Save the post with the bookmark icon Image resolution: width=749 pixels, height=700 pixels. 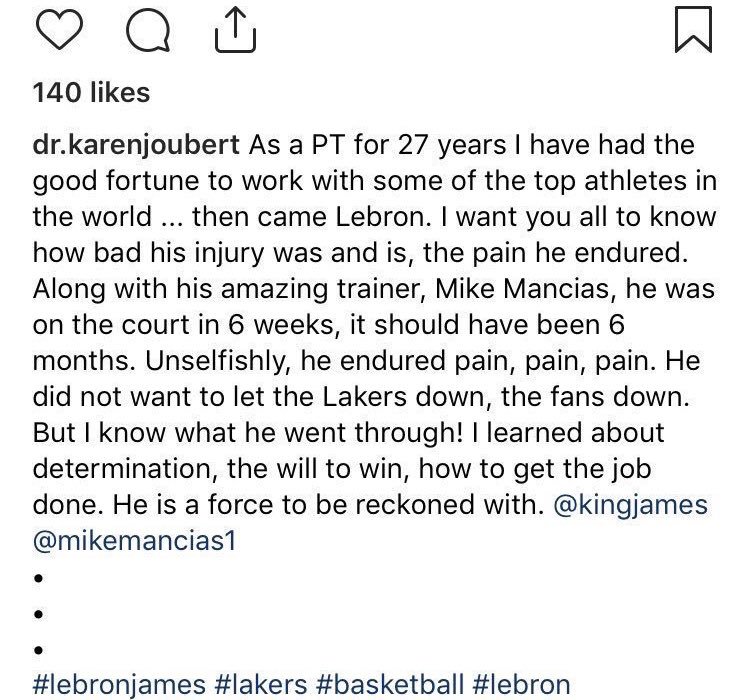tap(693, 31)
